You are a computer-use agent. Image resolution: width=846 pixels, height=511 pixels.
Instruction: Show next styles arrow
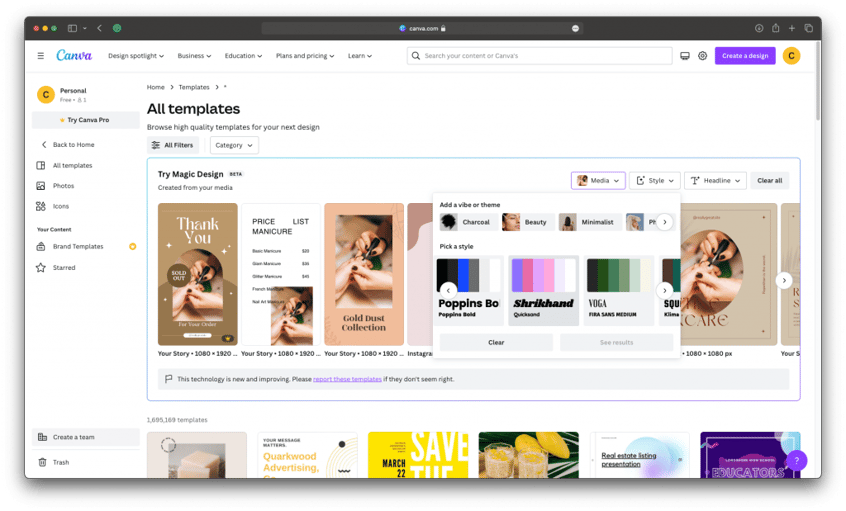point(665,290)
